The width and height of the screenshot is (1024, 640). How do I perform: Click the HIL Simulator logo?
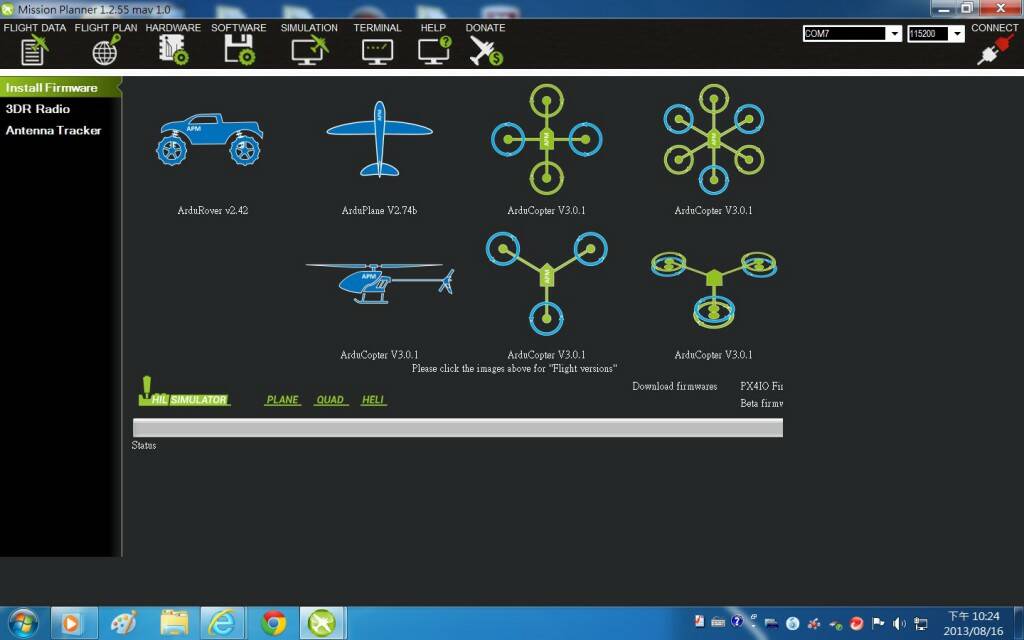pyautogui.click(x=184, y=391)
